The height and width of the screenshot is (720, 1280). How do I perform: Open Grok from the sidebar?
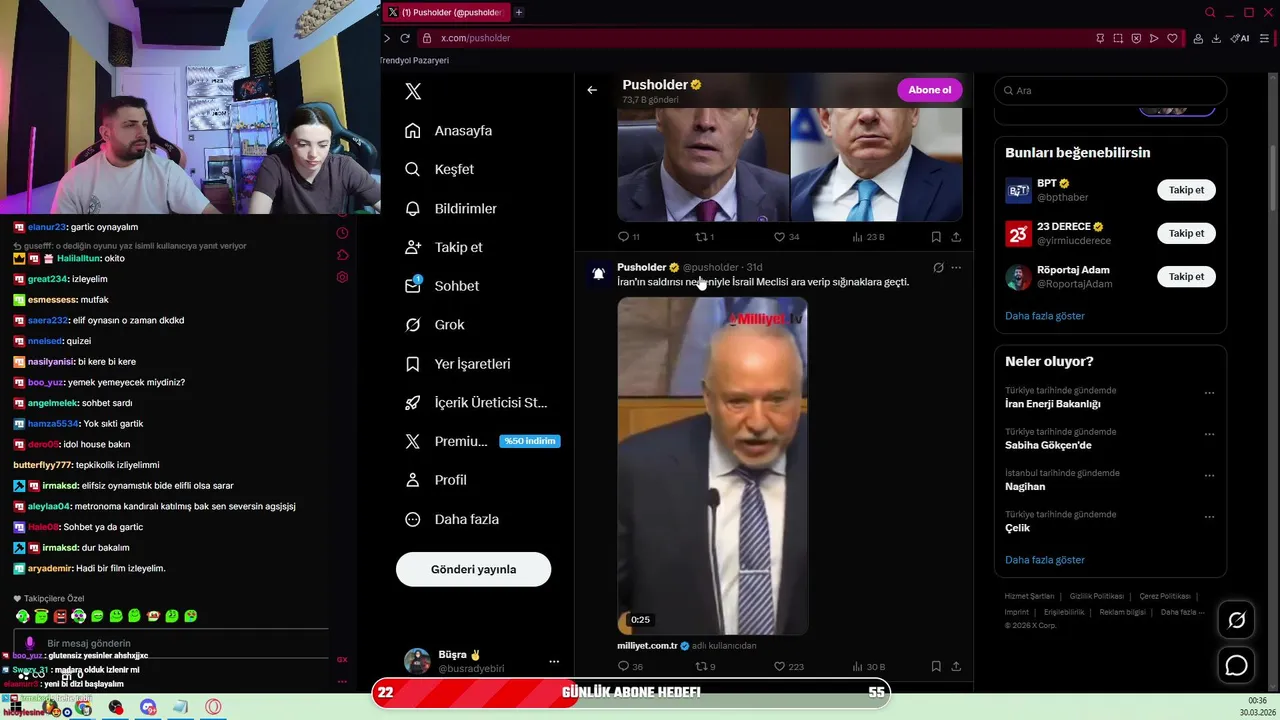pyautogui.click(x=434, y=325)
